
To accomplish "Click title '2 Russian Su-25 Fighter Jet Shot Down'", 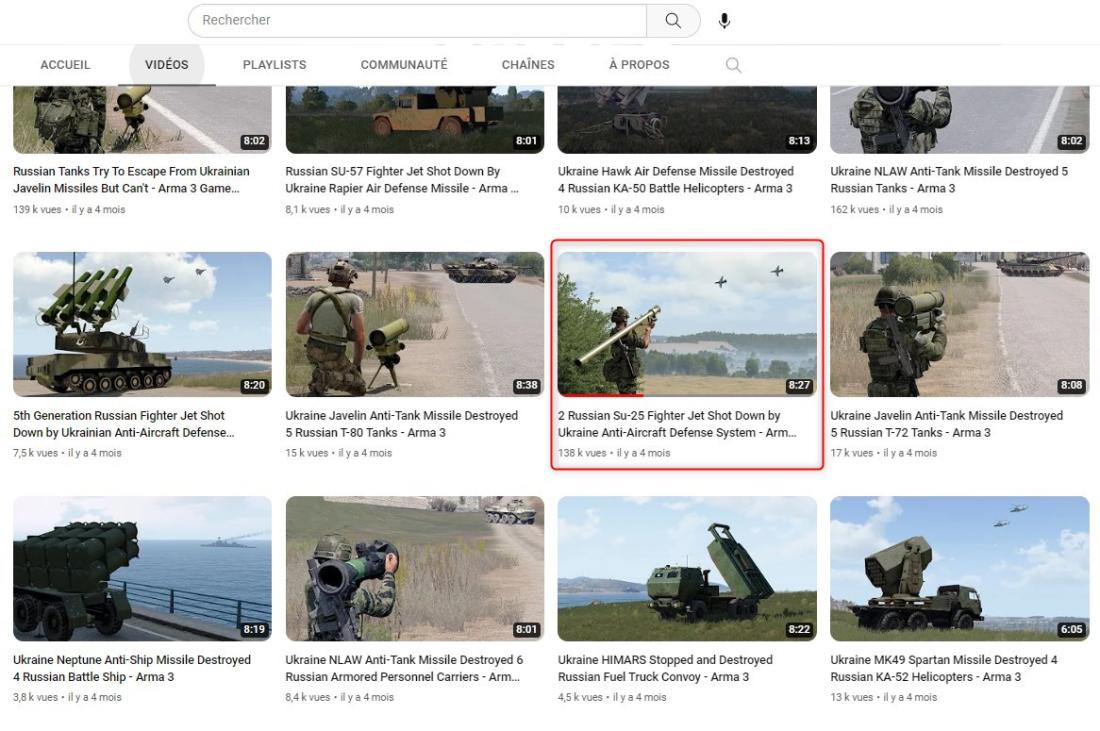I will pos(677,424).
